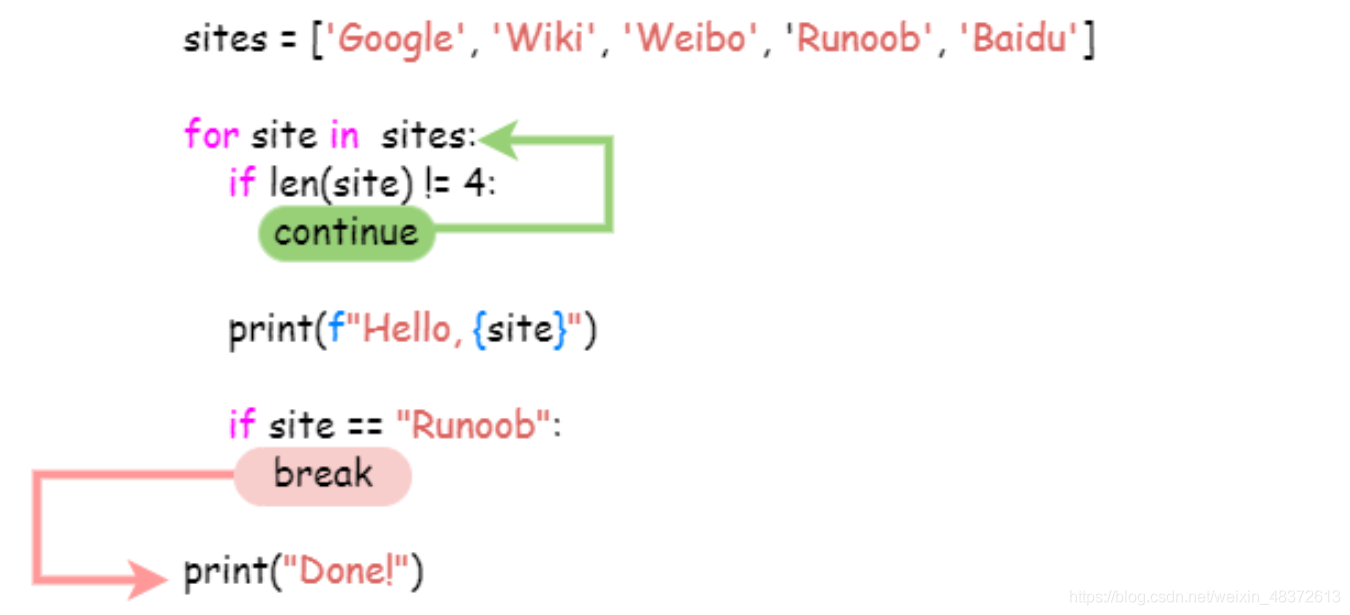Image resolution: width=1350 pixels, height=615 pixels.
Task: Click the magenta 'in' keyword
Action: [x=343, y=134]
